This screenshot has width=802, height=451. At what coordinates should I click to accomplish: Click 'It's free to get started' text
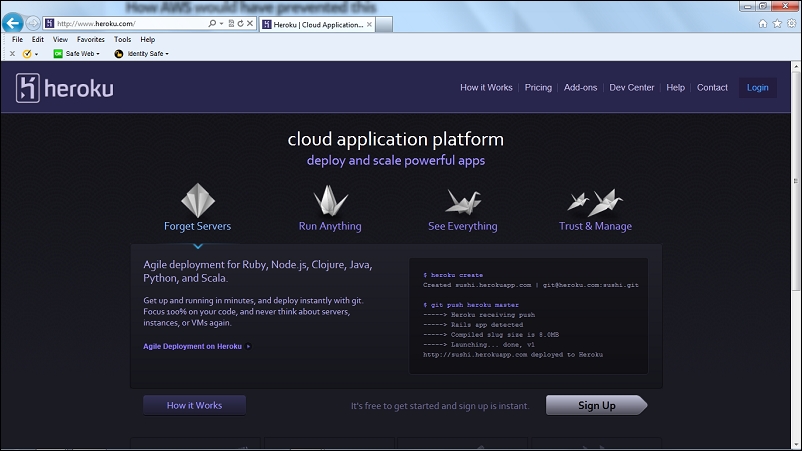pyautogui.click(x=440, y=406)
